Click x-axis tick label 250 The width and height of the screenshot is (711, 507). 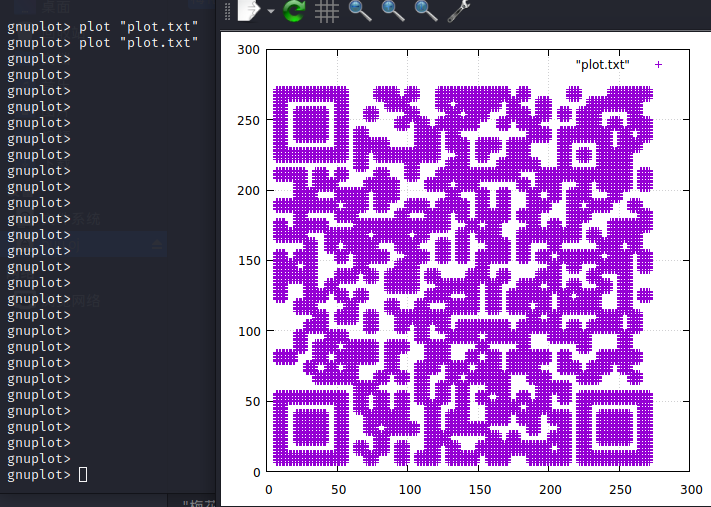click(620, 490)
